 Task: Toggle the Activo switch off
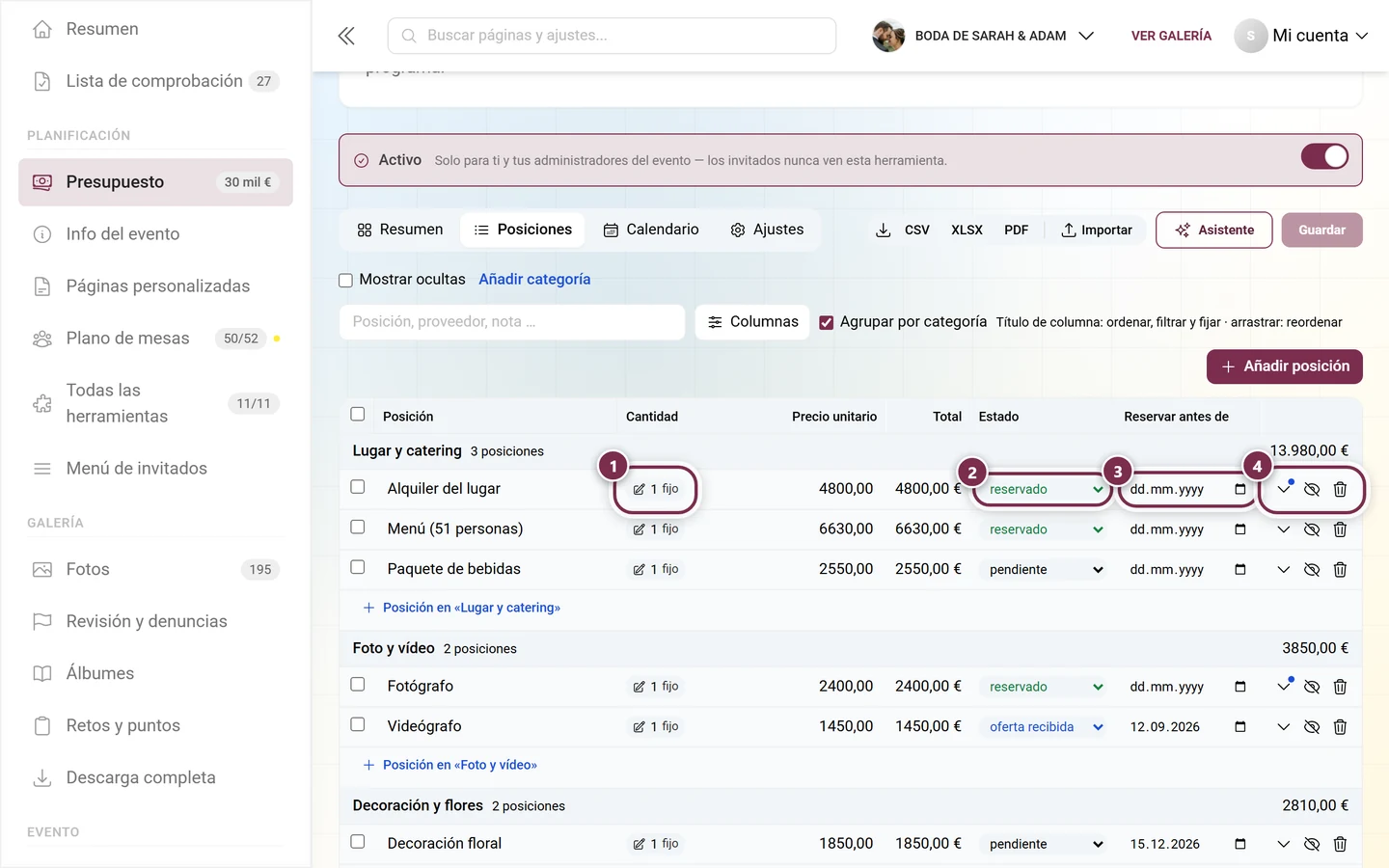(x=1324, y=156)
